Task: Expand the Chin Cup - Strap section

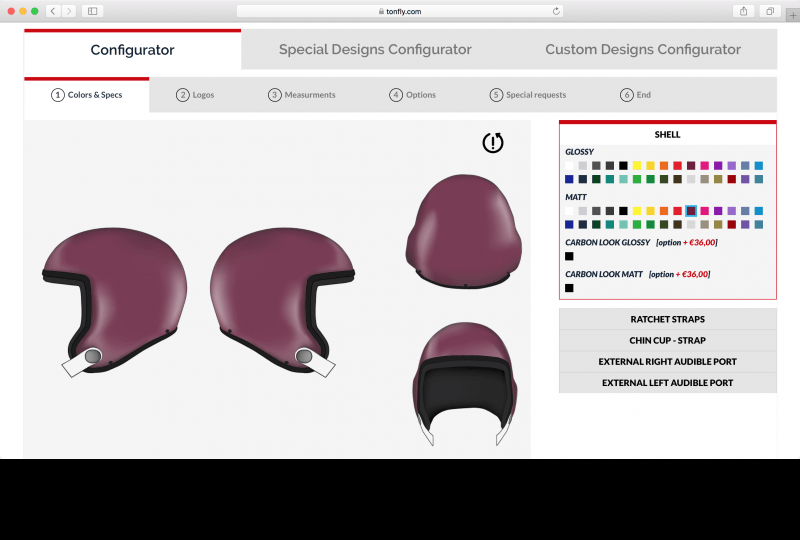Action: pyautogui.click(x=667, y=340)
